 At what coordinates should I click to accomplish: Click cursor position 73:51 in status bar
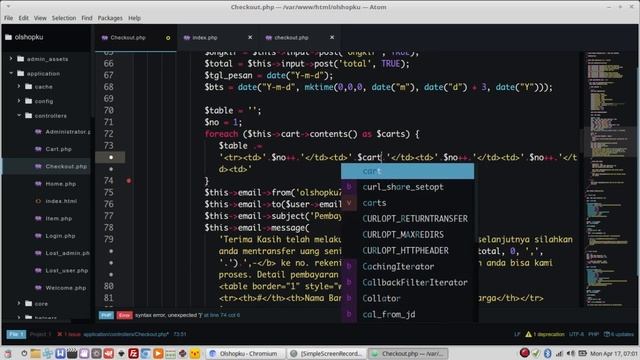point(180,334)
